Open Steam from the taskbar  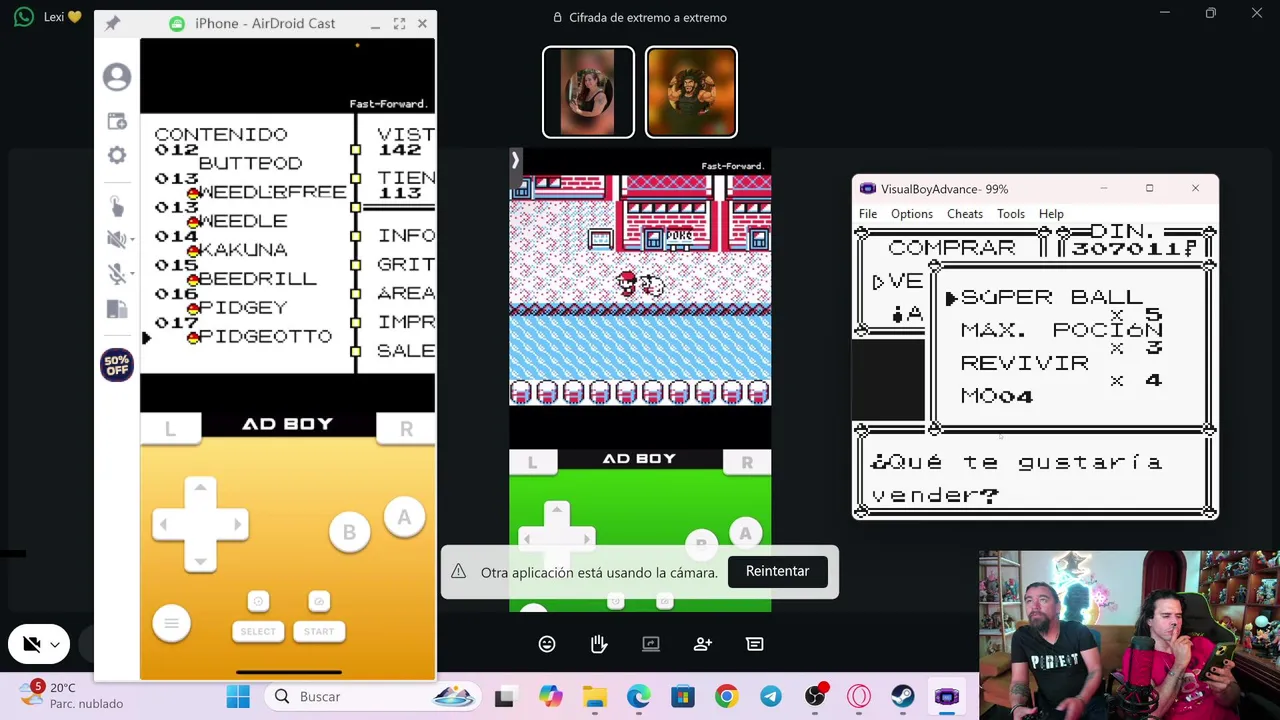[903, 697]
